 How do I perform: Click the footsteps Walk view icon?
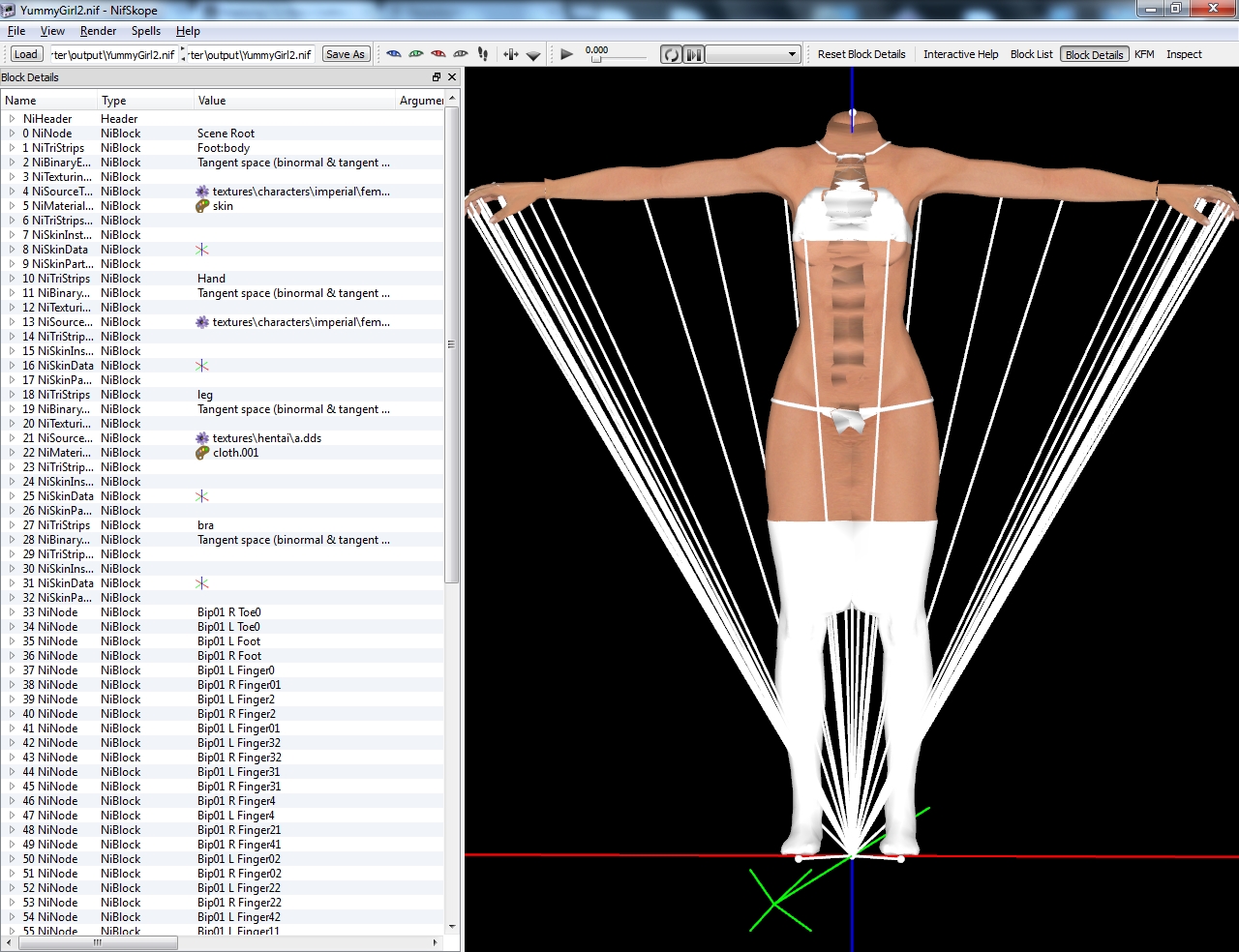coord(483,54)
